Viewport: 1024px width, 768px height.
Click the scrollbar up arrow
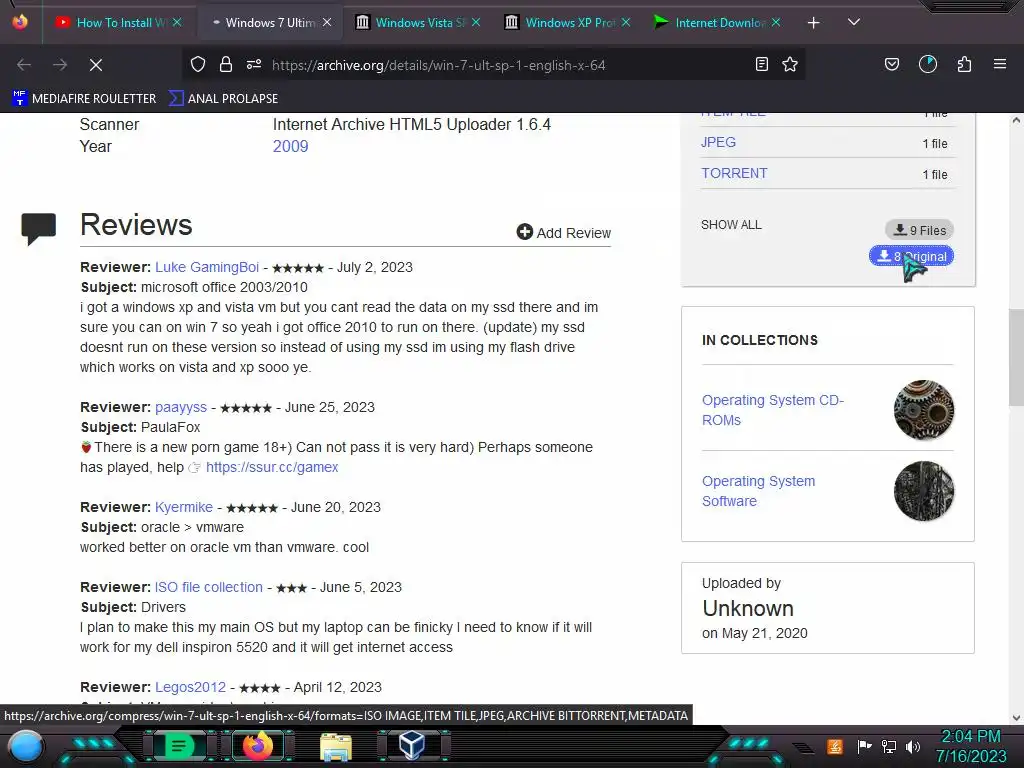click(1016, 120)
